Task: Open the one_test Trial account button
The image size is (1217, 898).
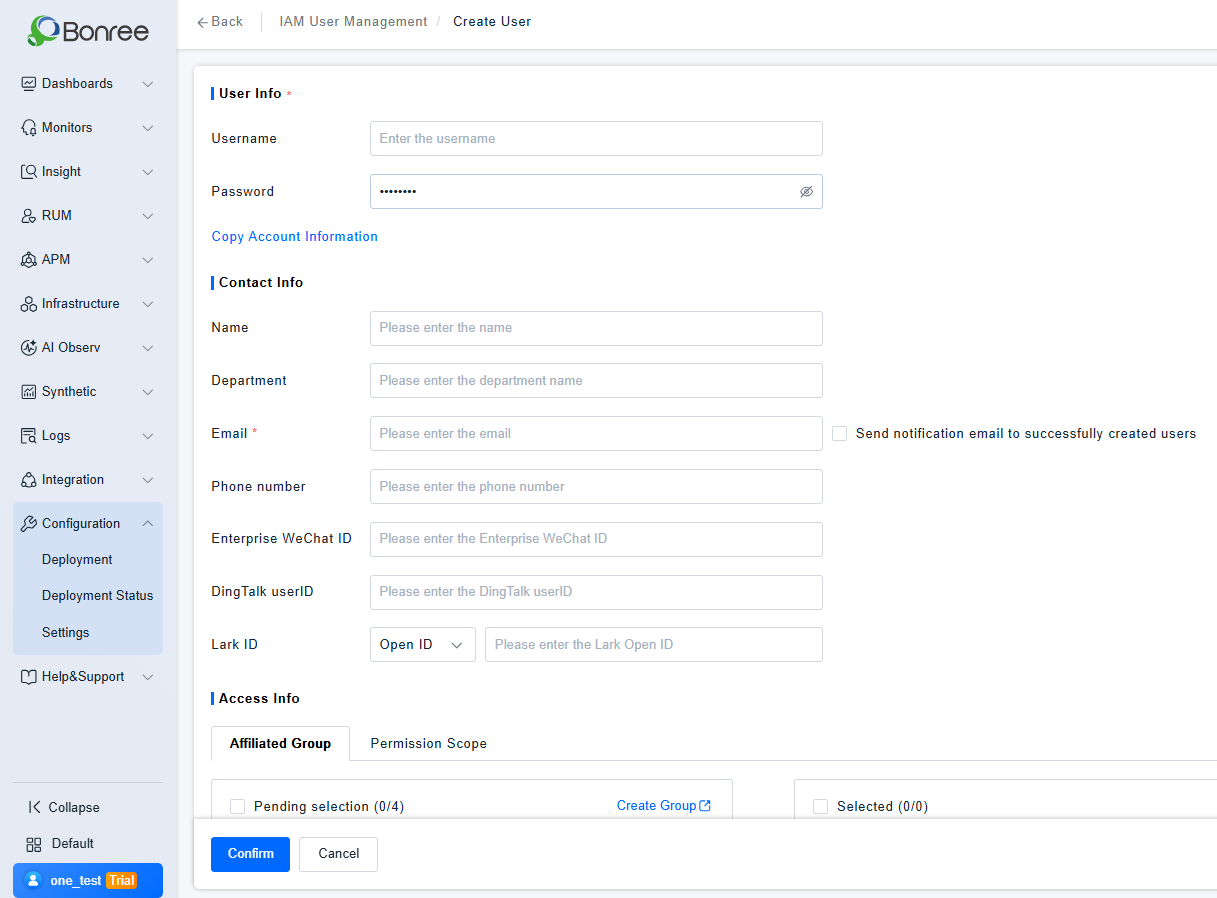Action: point(88,880)
